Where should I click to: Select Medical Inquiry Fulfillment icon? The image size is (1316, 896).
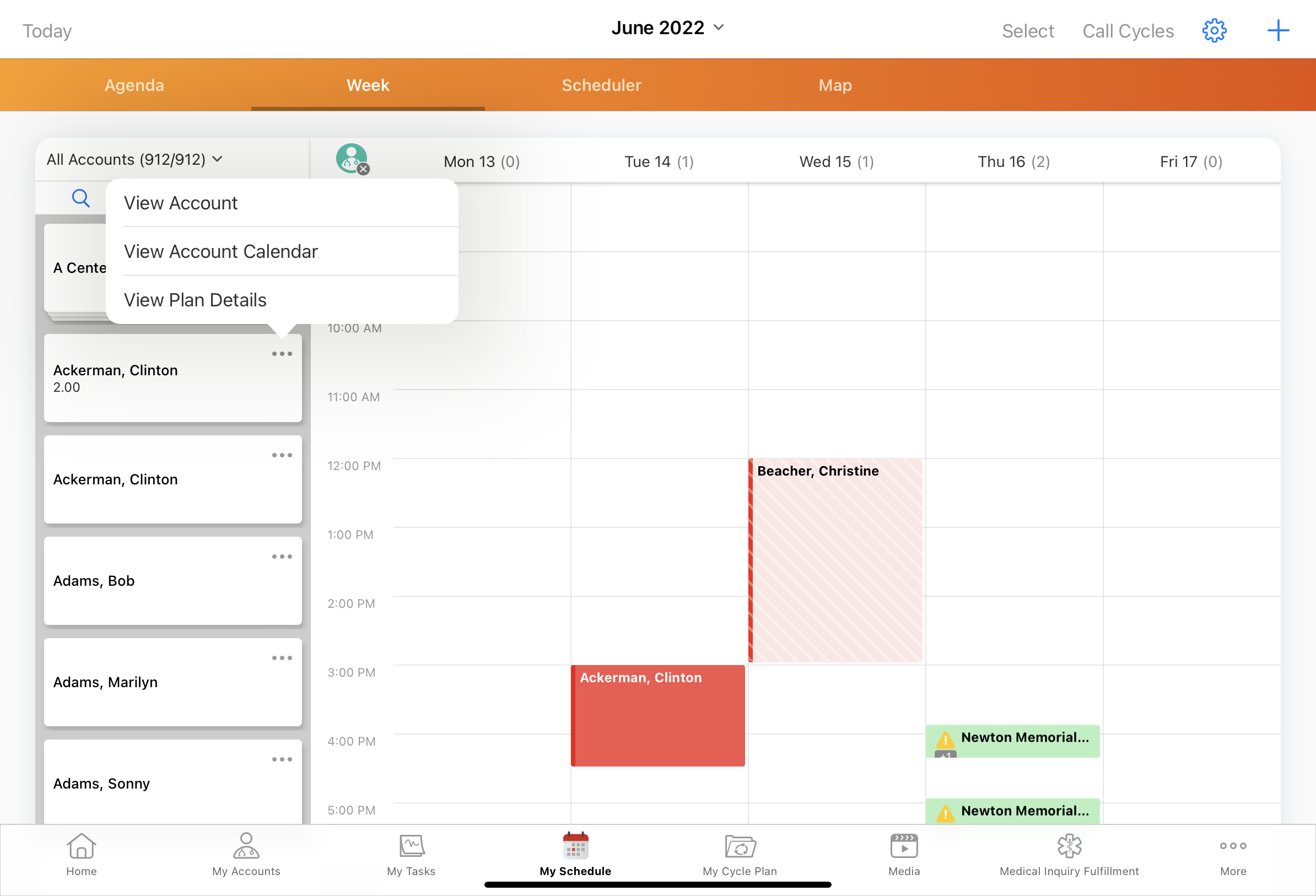click(x=1069, y=848)
